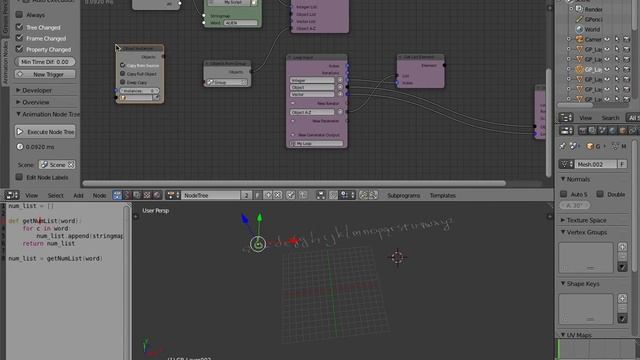The width and height of the screenshot is (640, 360).
Task: Click the pin icon in properties context
Action: click(563, 146)
